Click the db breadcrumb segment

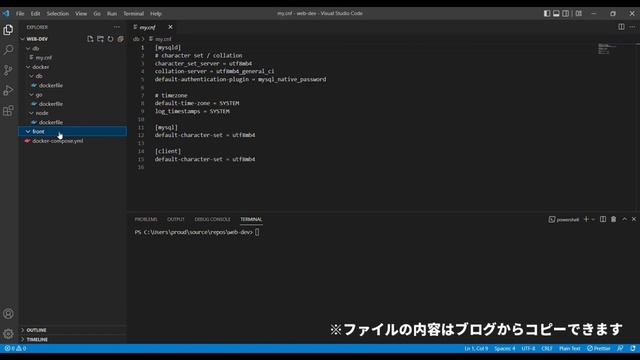pos(136,39)
